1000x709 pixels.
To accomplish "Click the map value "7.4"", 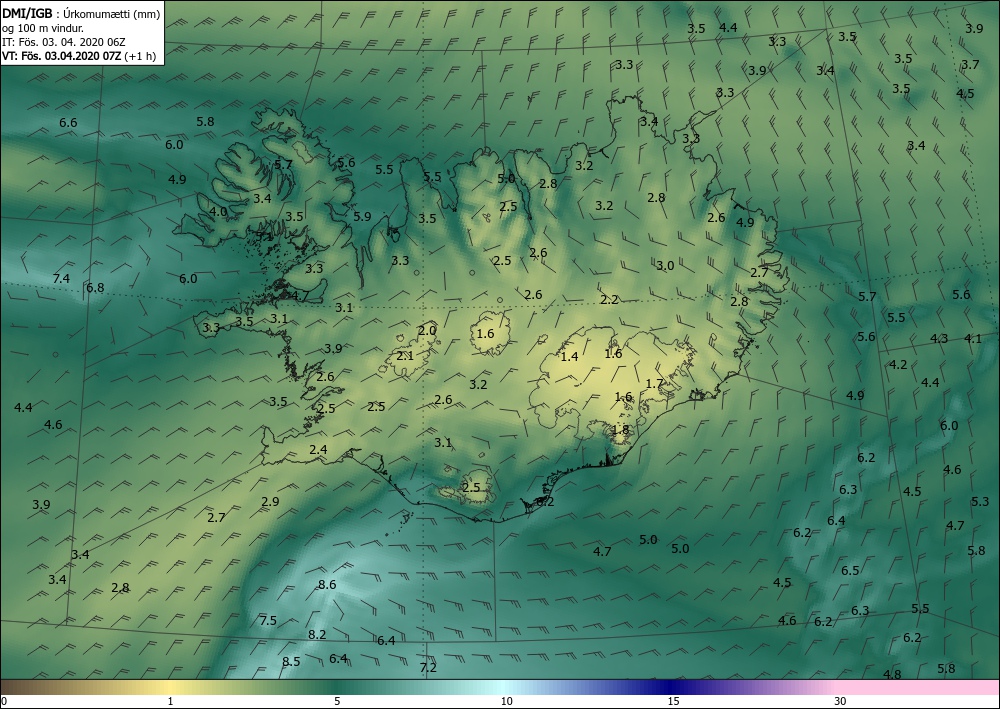I will pyautogui.click(x=61, y=278).
